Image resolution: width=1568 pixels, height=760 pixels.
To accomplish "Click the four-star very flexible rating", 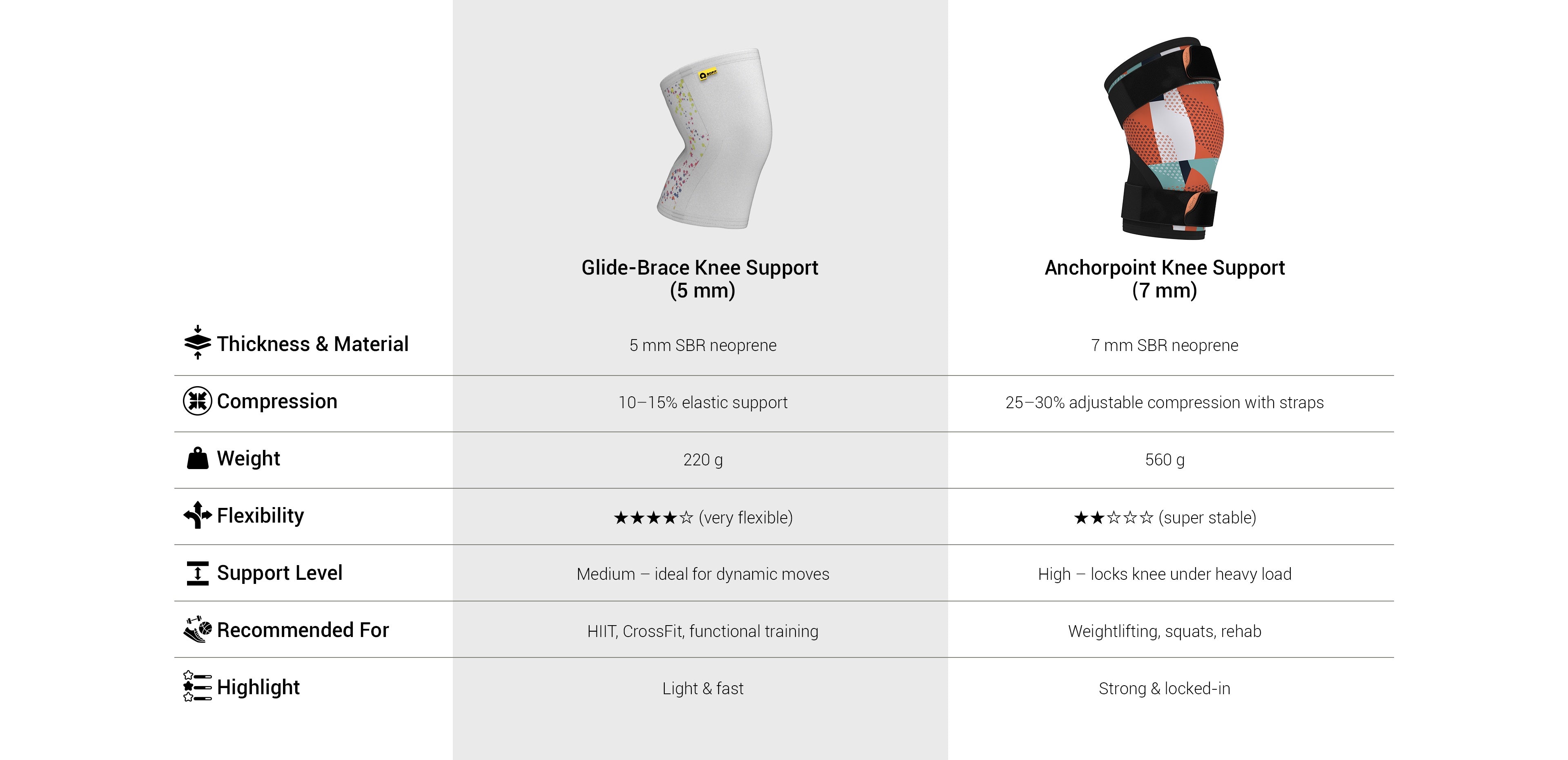I will [702, 518].
